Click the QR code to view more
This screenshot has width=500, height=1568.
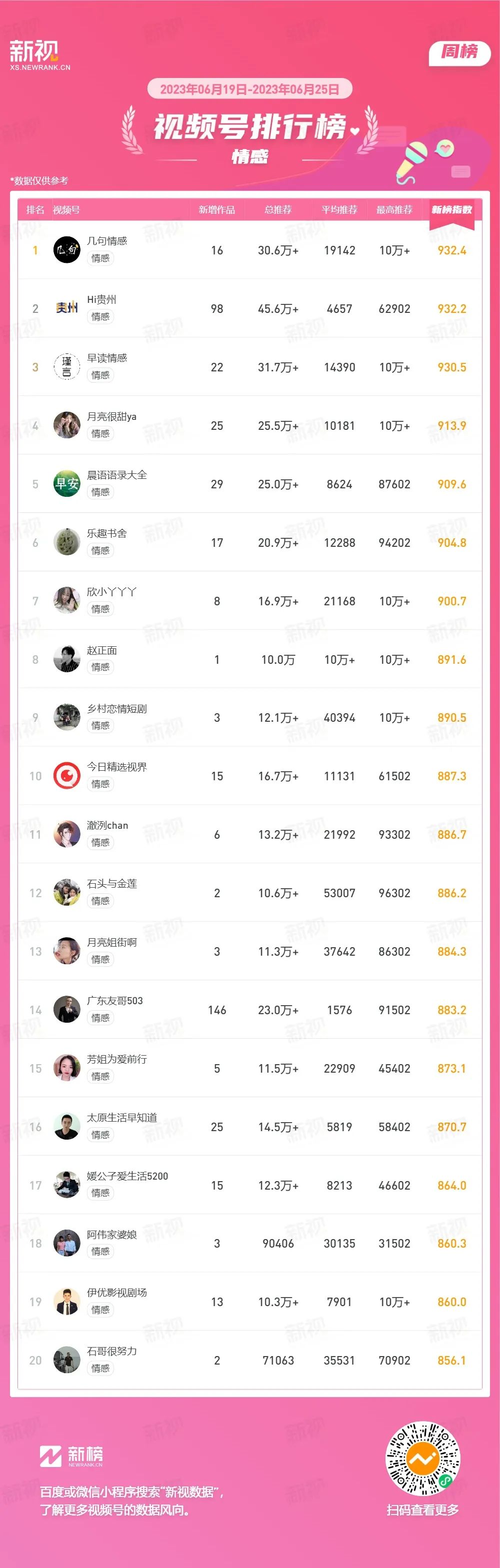423,1459
